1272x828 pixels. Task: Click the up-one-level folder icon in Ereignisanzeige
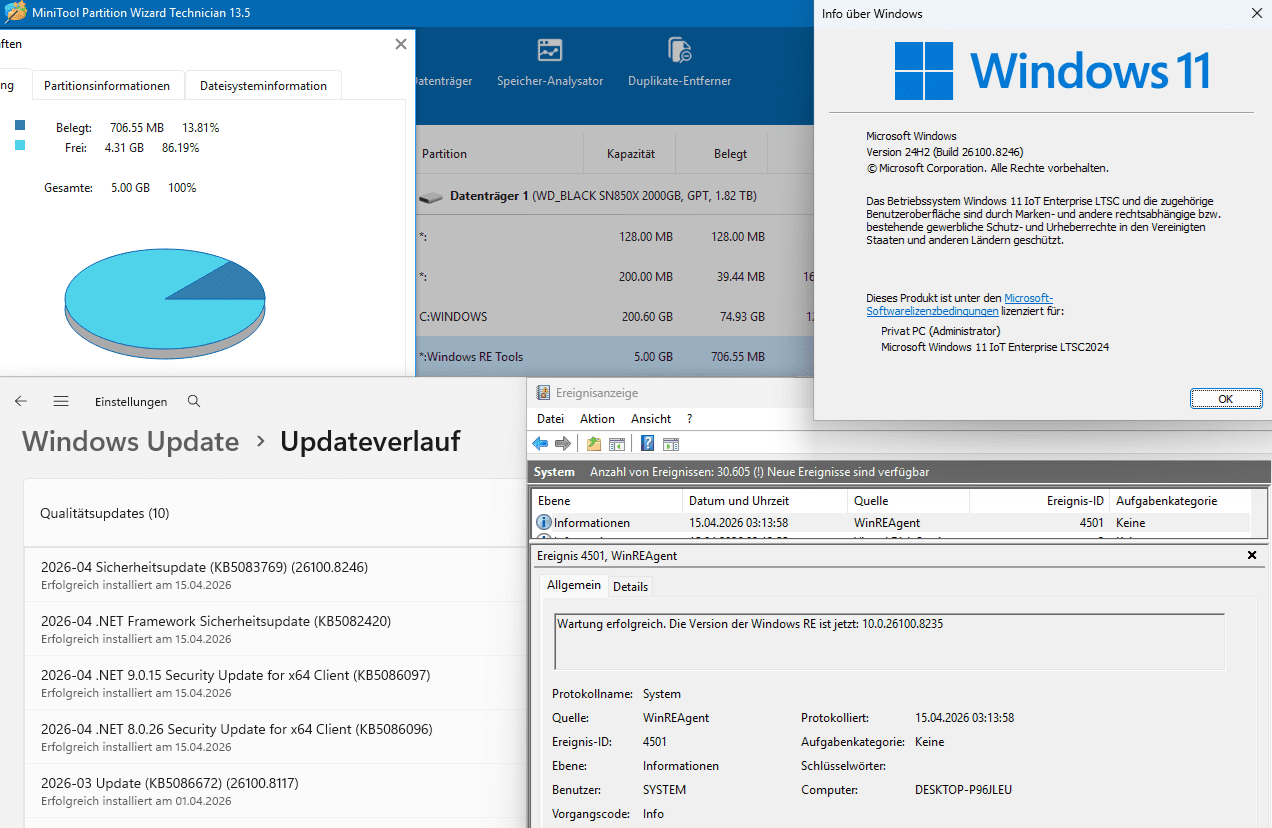pyautogui.click(x=594, y=444)
